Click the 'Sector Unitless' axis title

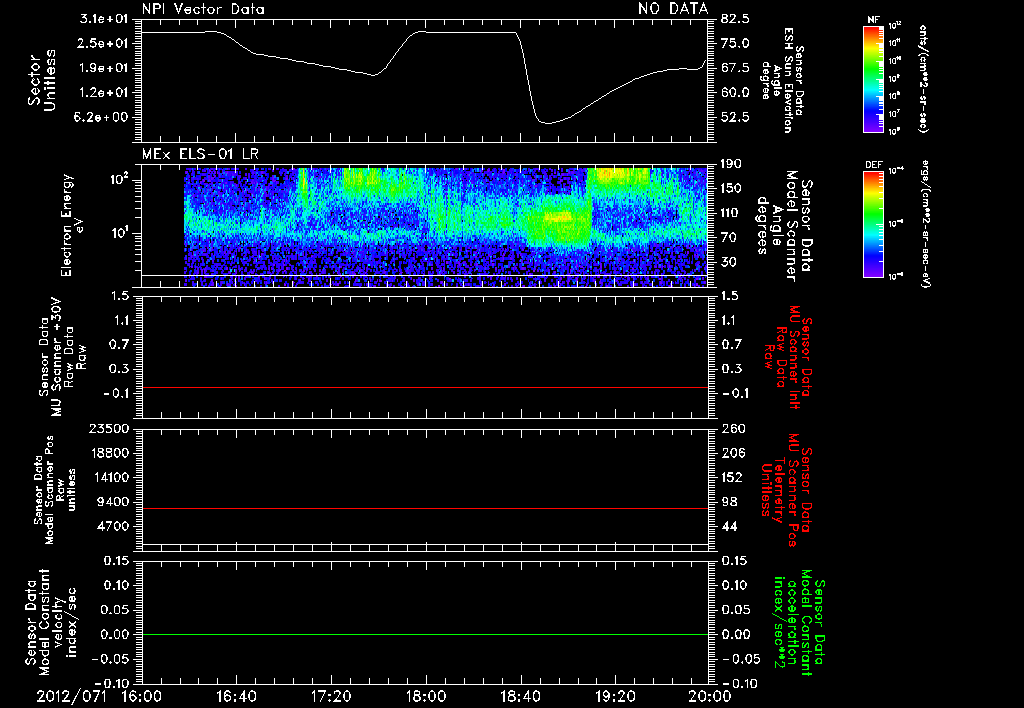[x=42, y=80]
